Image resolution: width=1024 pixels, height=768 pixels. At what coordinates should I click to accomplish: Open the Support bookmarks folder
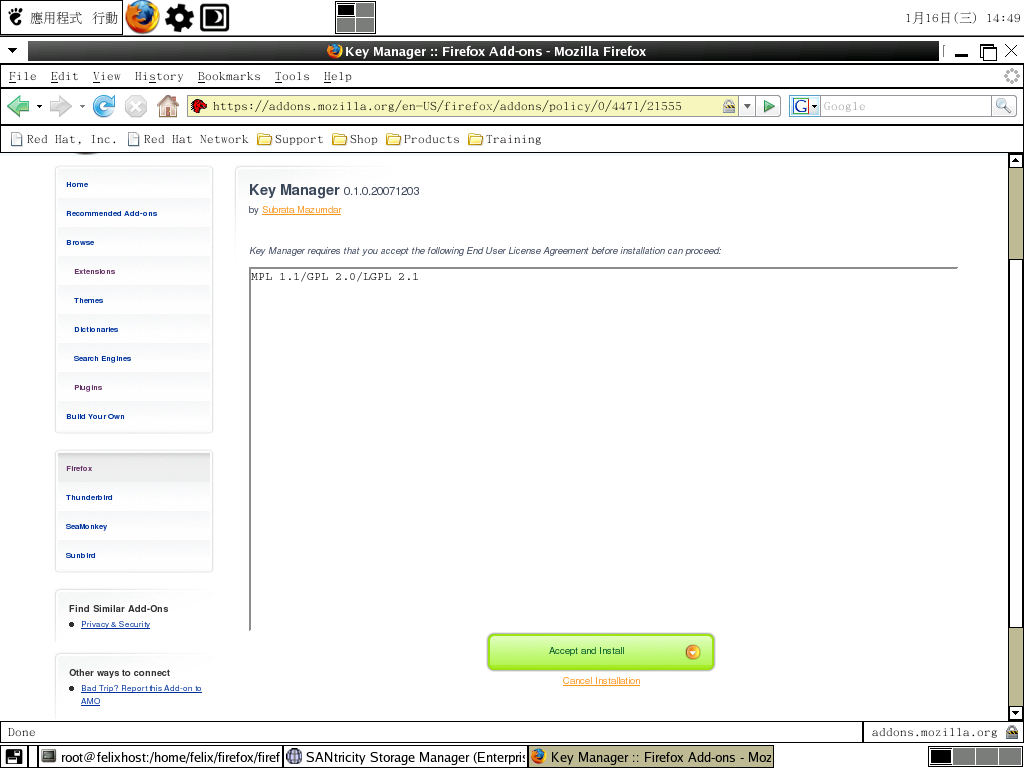(x=290, y=139)
